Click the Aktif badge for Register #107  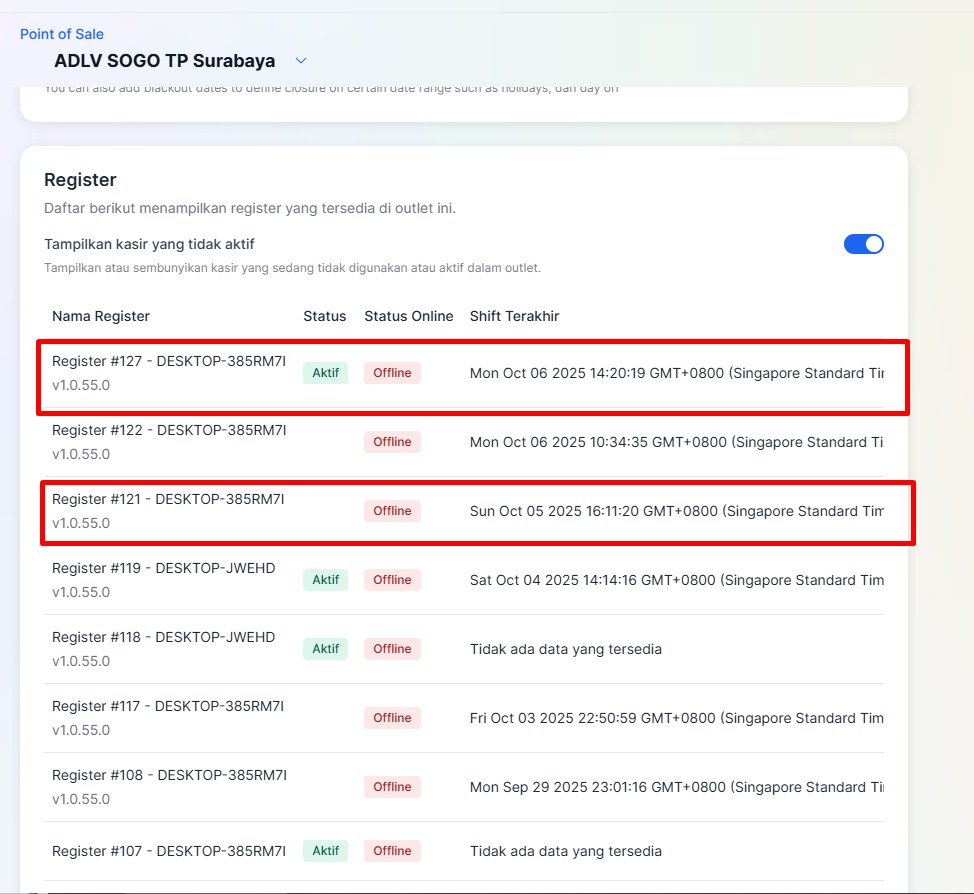325,851
